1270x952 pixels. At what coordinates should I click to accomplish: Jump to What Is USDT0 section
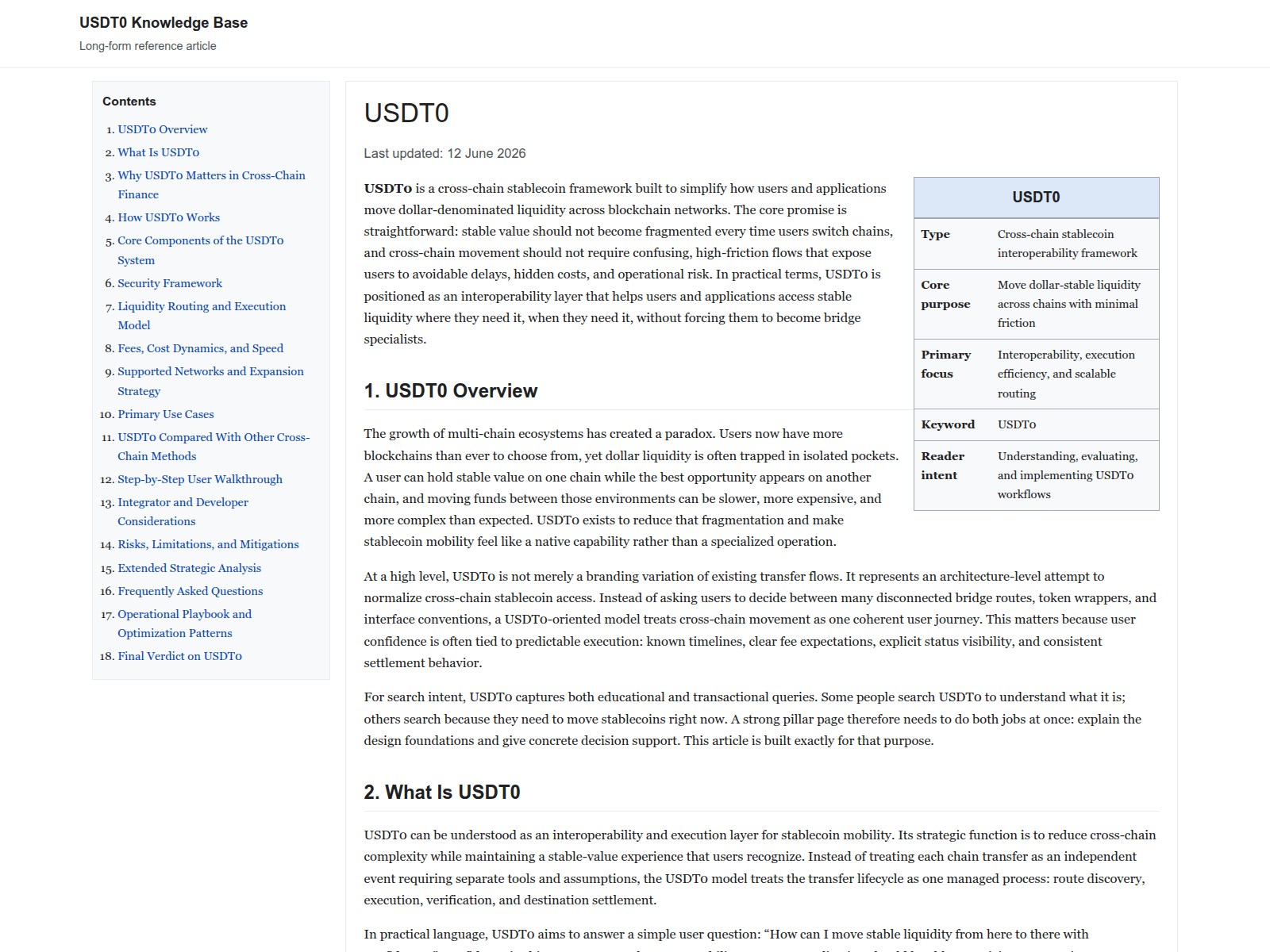pyautogui.click(x=159, y=152)
